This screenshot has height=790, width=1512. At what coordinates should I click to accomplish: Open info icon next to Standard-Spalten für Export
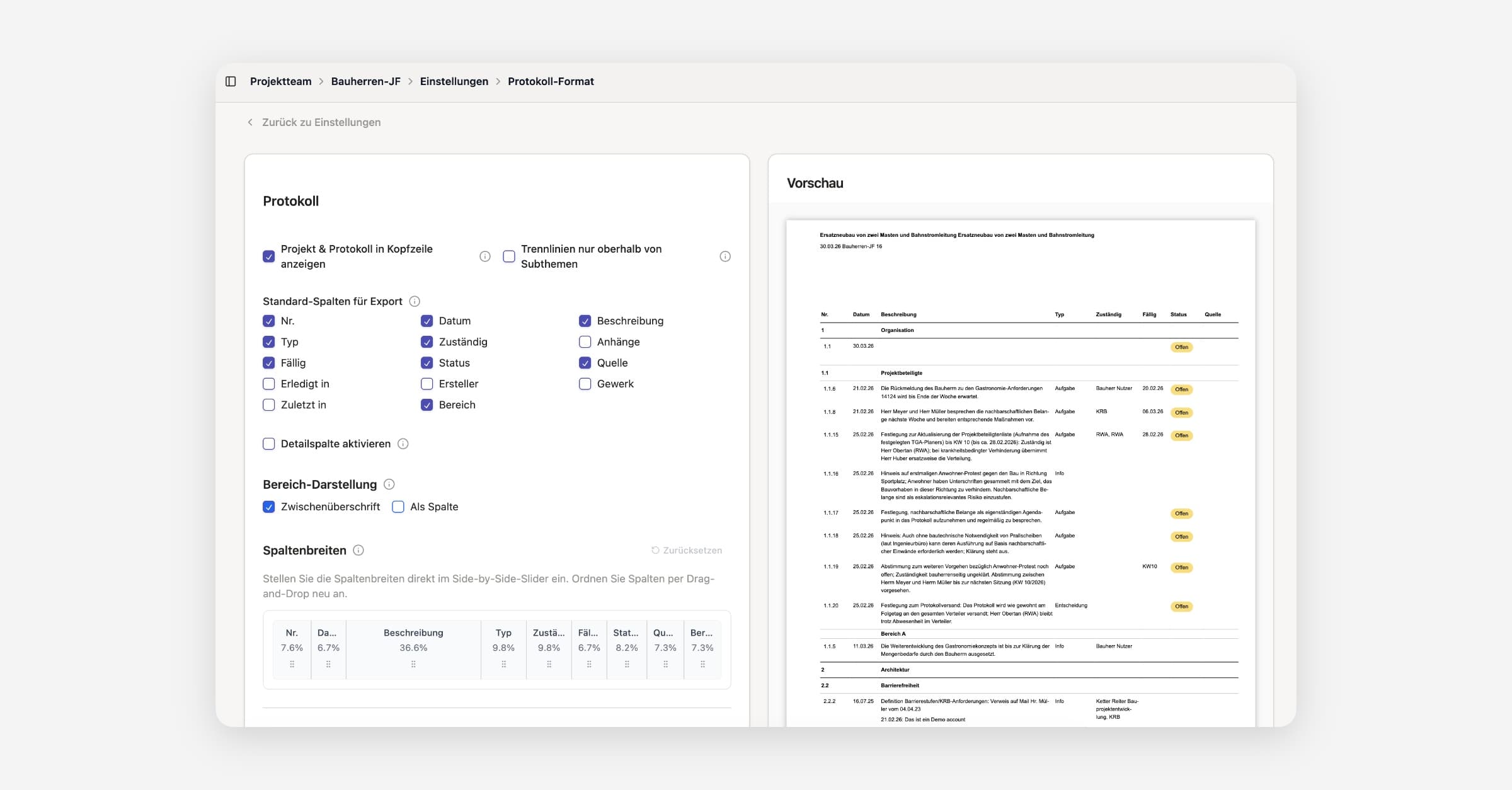click(415, 301)
